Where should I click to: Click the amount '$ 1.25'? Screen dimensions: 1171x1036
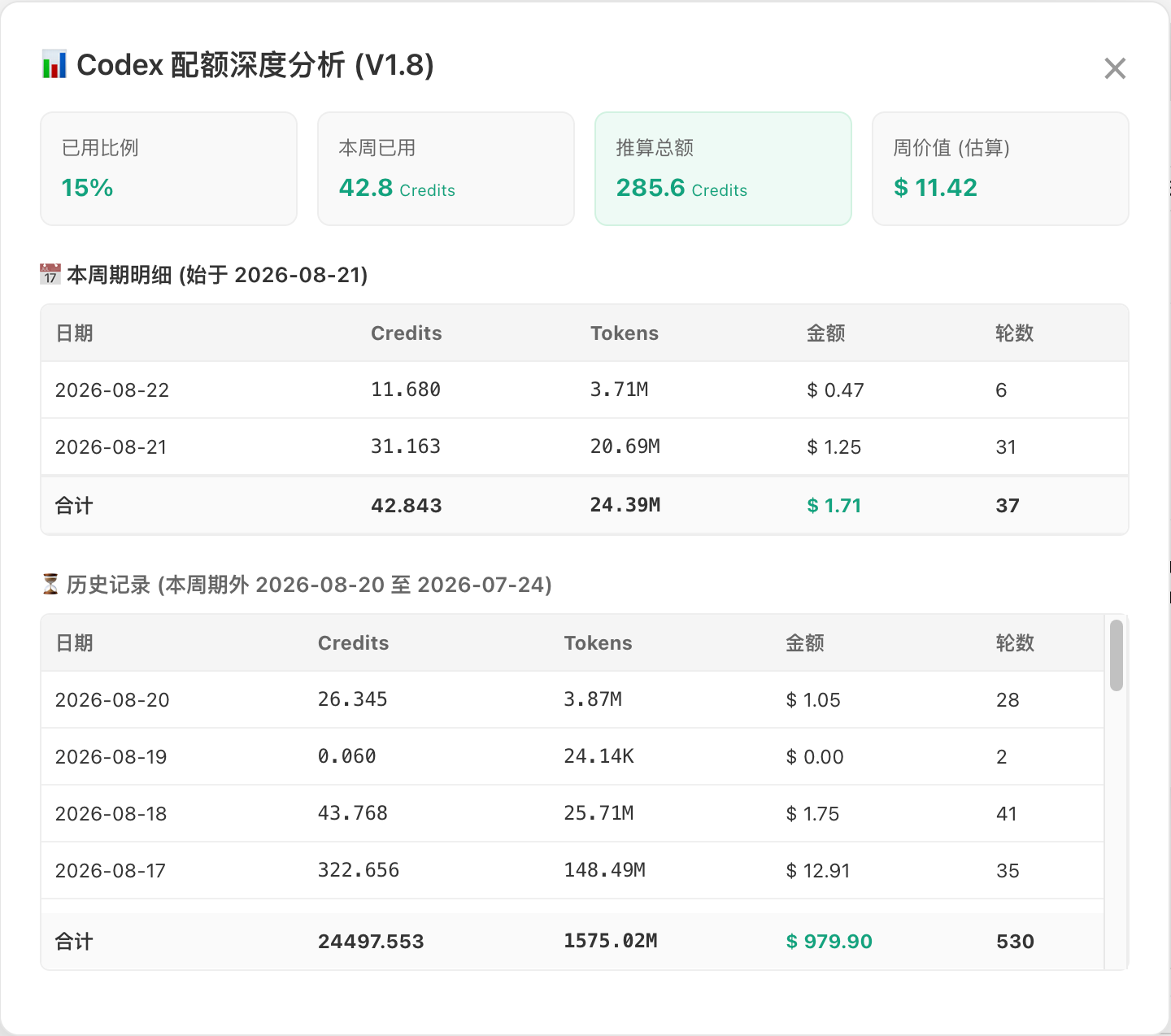834,447
